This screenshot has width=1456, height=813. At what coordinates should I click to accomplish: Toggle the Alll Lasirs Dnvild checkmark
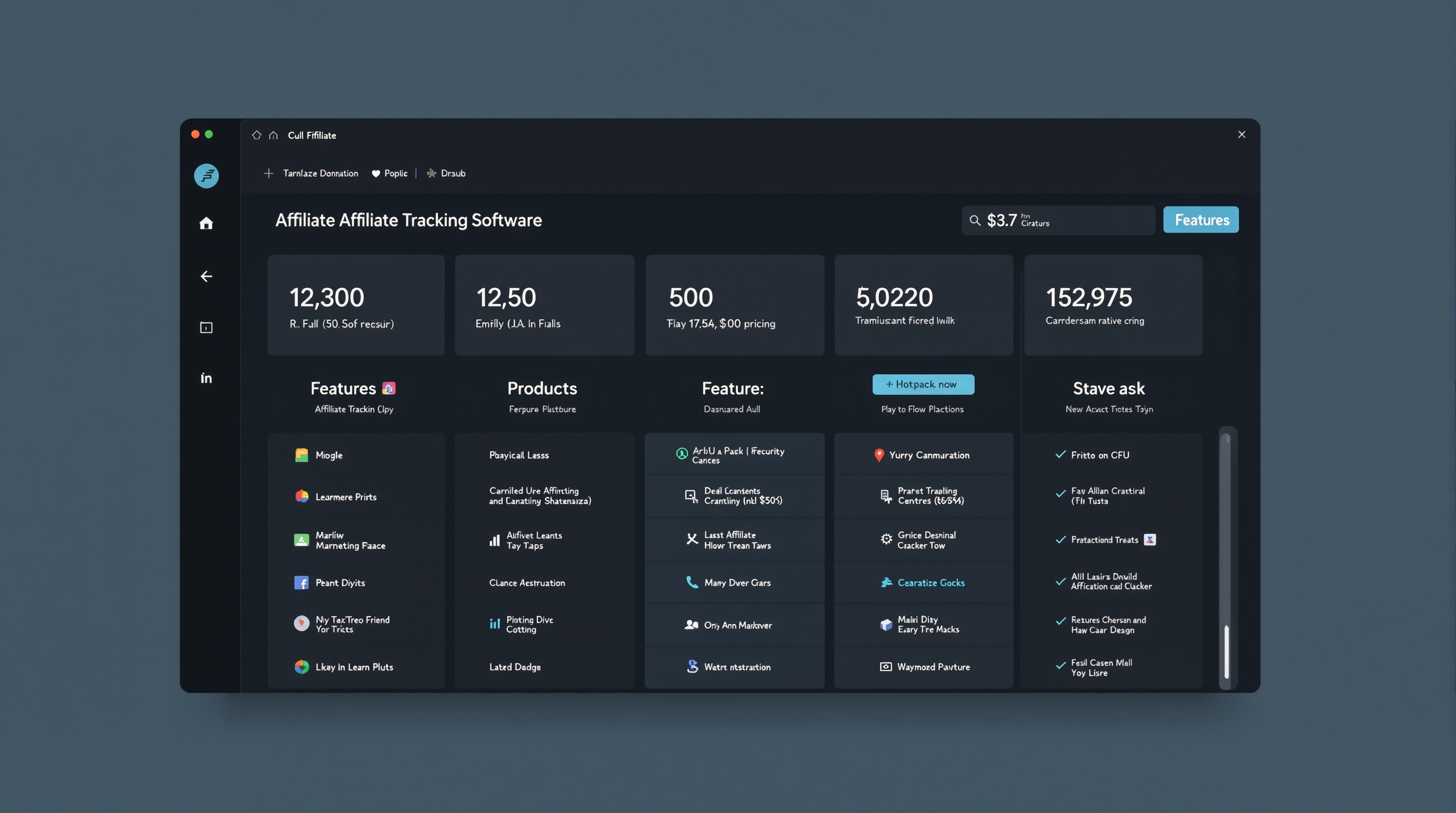(1060, 581)
